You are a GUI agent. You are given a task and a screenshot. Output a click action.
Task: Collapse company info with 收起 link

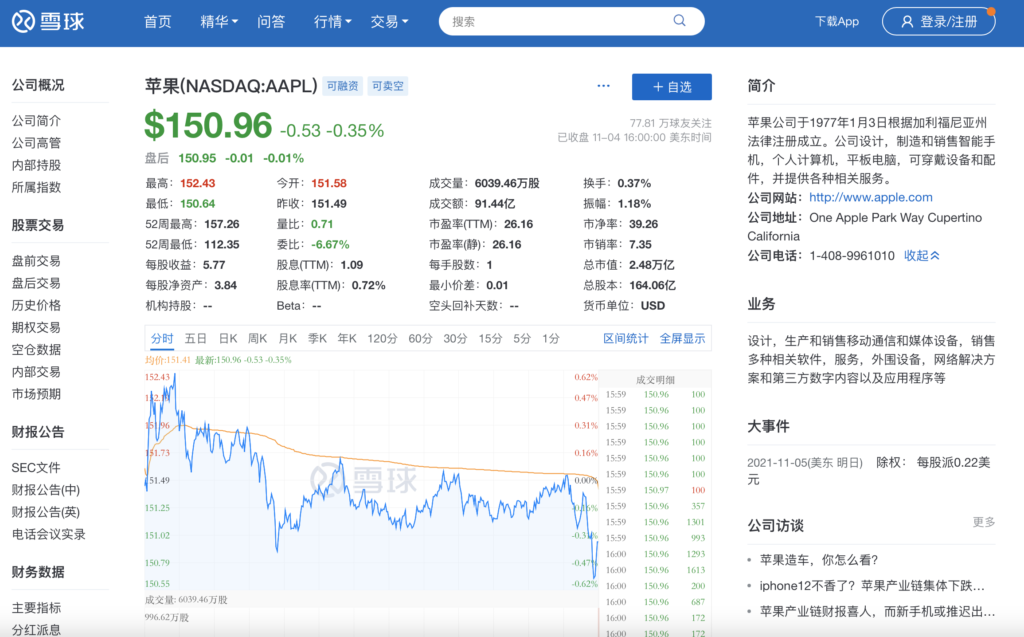tap(921, 255)
